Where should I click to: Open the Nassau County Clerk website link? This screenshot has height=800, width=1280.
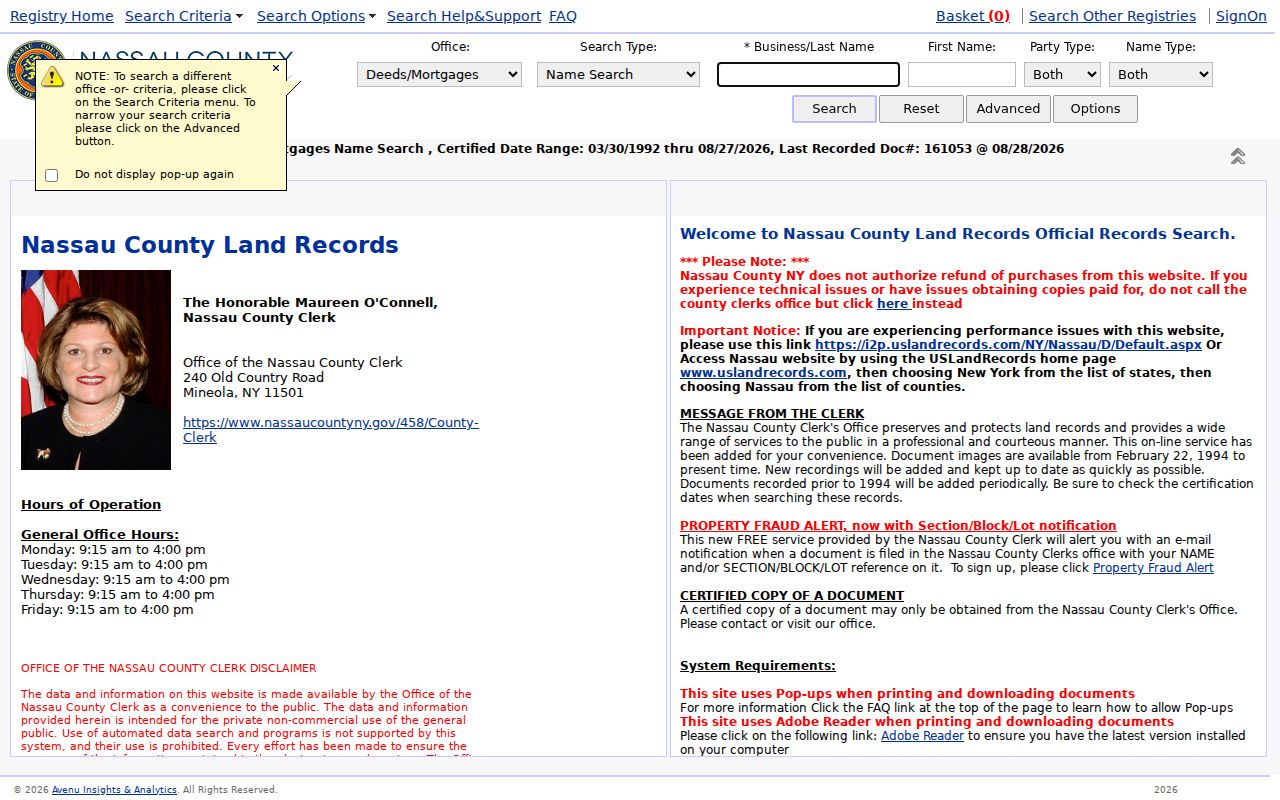[331, 430]
